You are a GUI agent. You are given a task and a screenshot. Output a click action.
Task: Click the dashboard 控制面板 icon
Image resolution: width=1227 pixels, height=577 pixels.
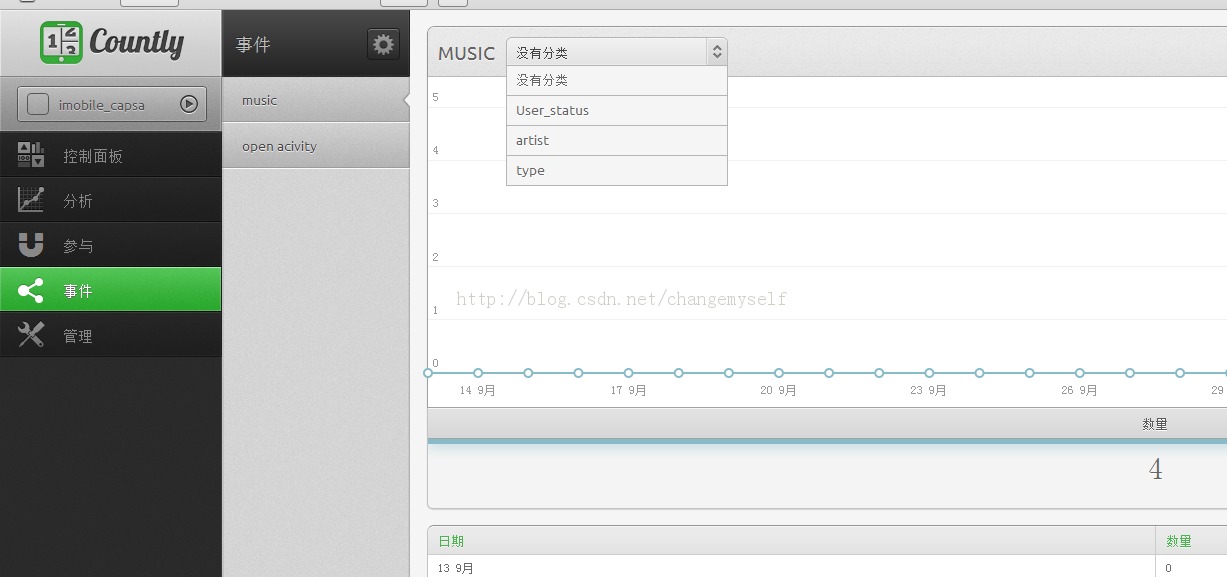(31, 155)
